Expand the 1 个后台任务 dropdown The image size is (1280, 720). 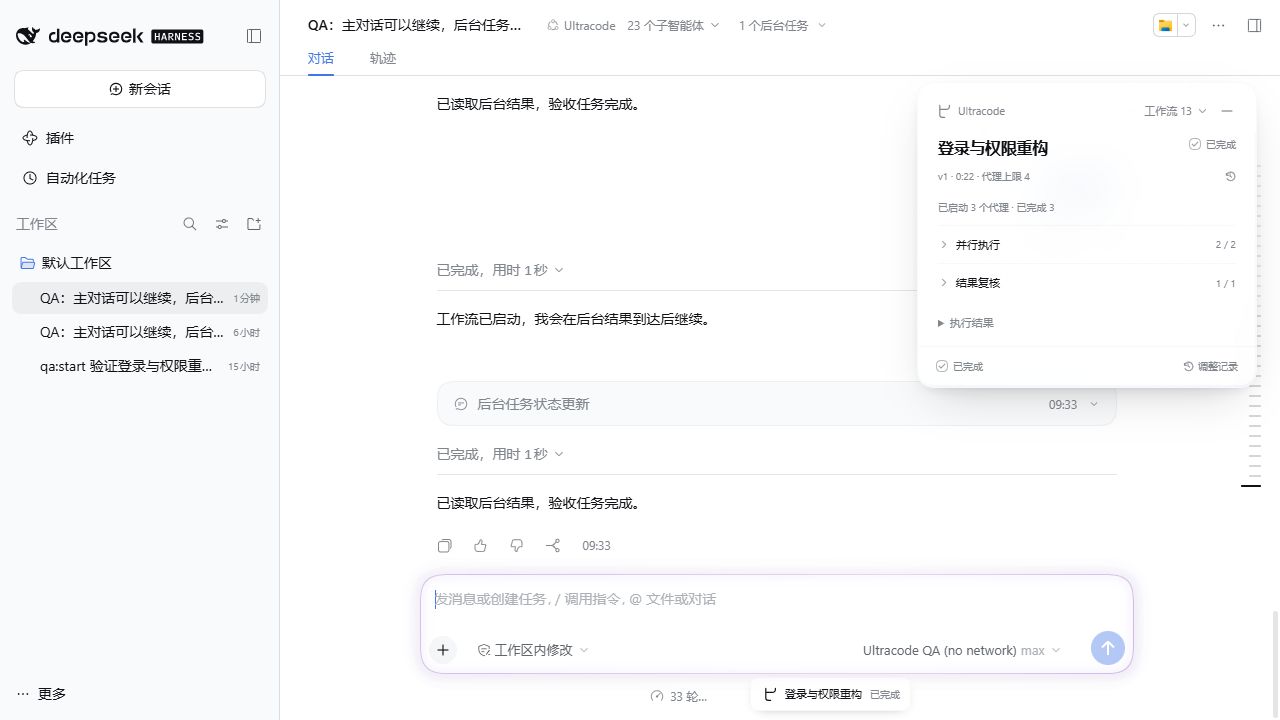click(782, 25)
